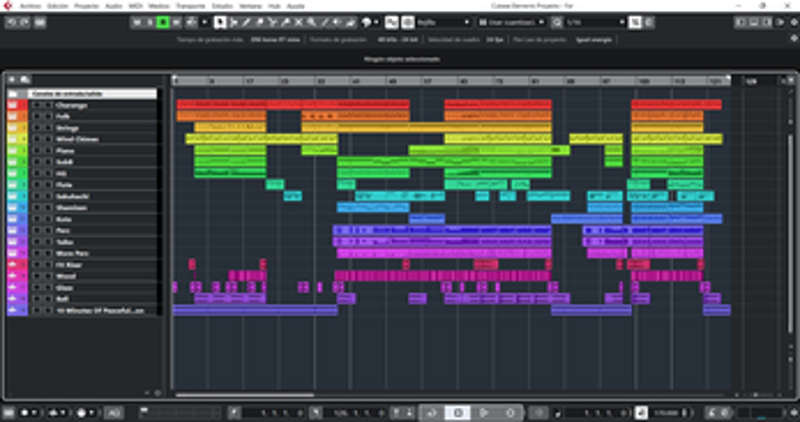
Task: Click the Stop button in transport bar
Action: [x=459, y=412]
